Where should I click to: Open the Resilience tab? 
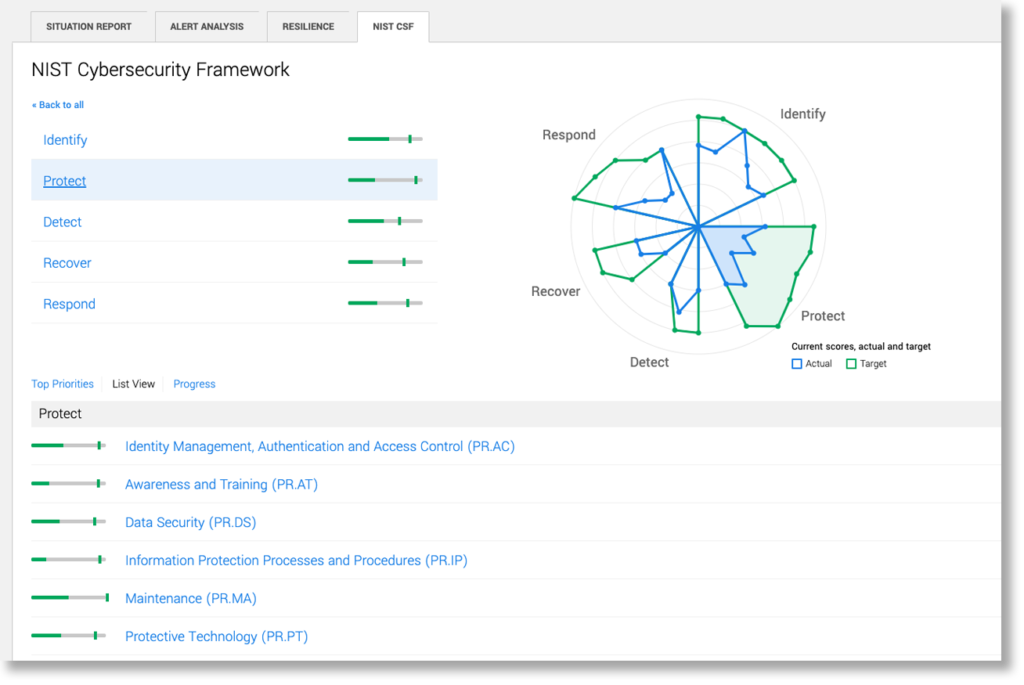(310, 27)
